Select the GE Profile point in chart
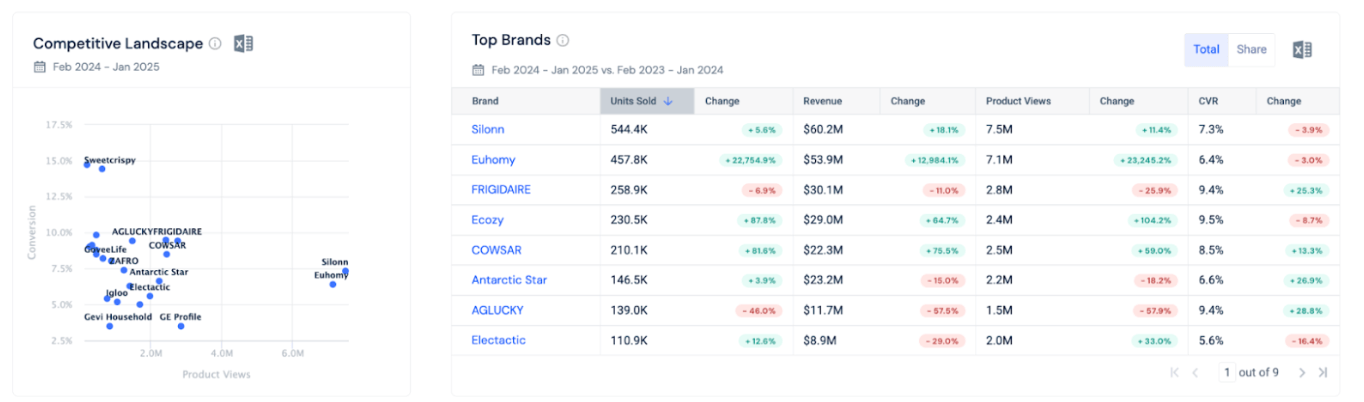 [181, 326]
